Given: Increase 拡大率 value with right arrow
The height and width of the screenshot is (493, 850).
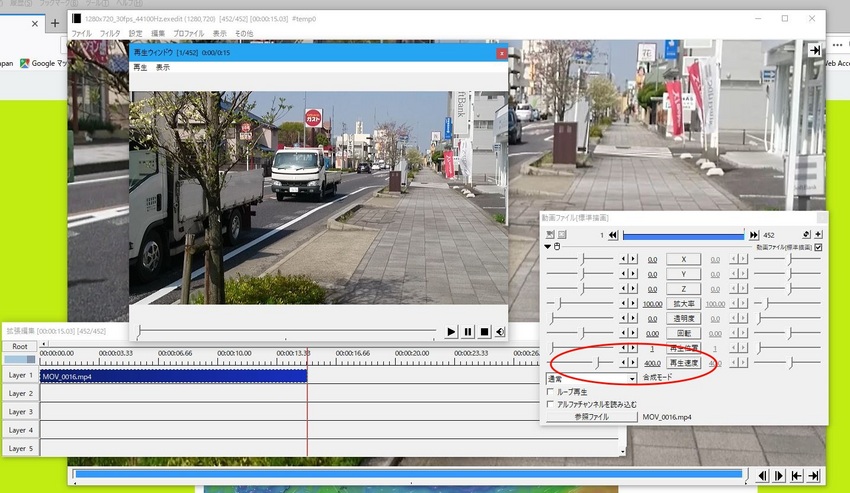Looking at the screenshot, I should pyautogui.click(x=633, y=303).
